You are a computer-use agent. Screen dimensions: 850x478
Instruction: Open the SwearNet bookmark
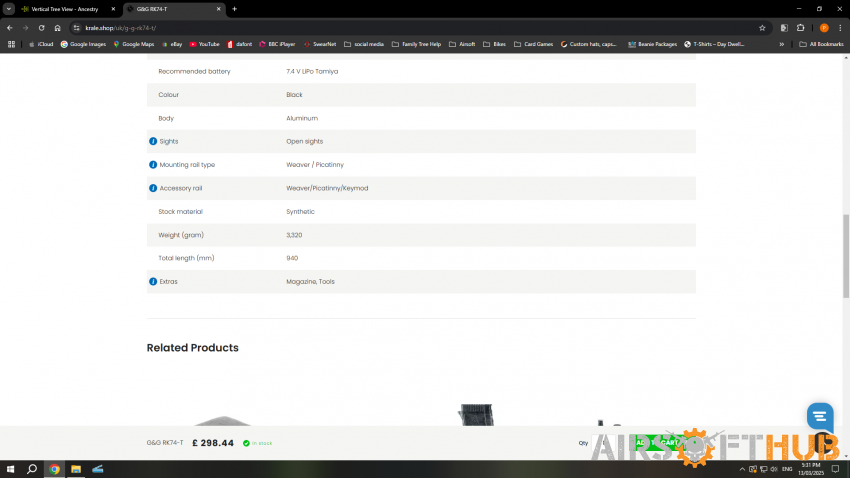pyautogui.click(x=320, y=44)
